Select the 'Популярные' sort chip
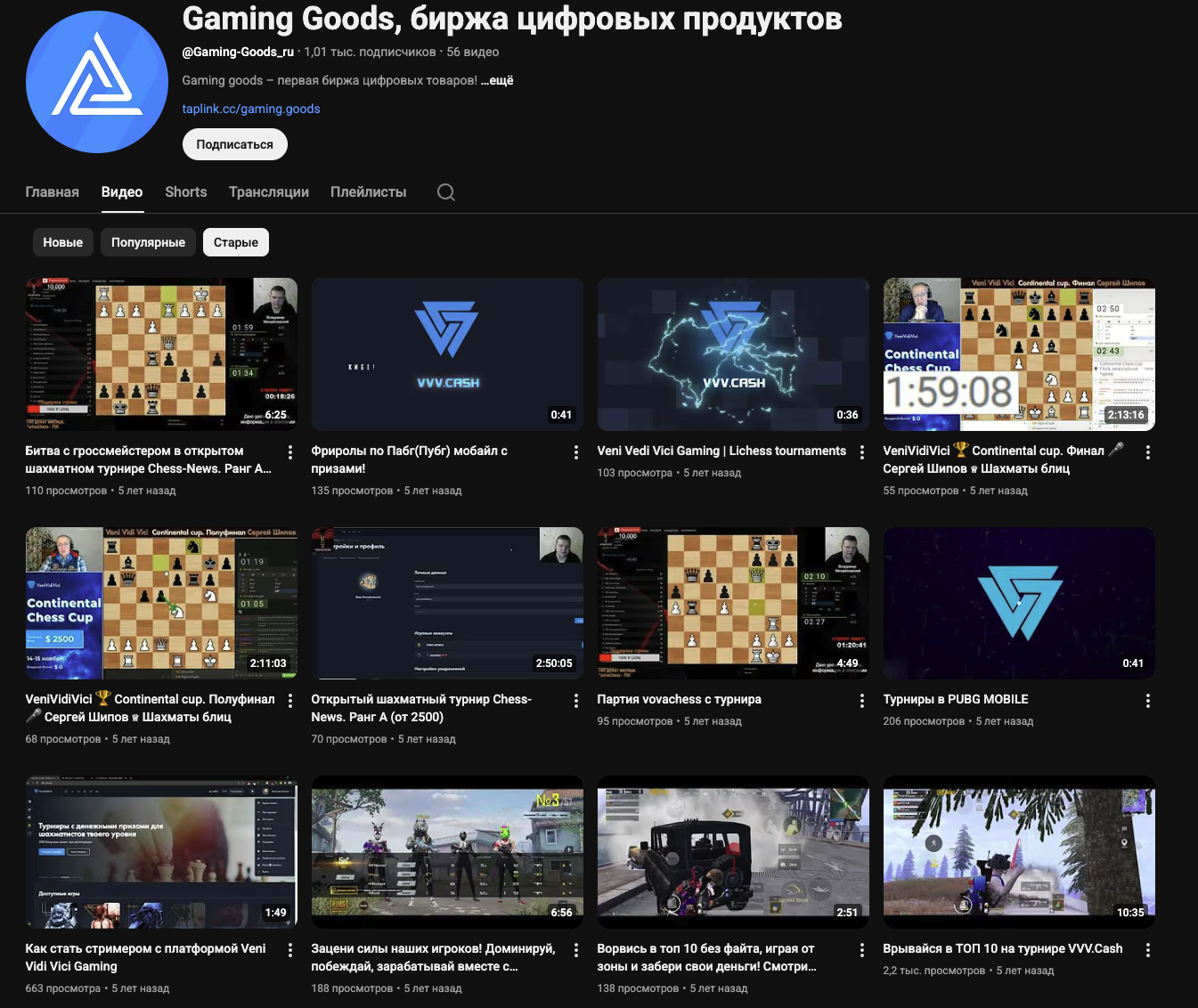1198x1008 pixels. pos(148,242)
